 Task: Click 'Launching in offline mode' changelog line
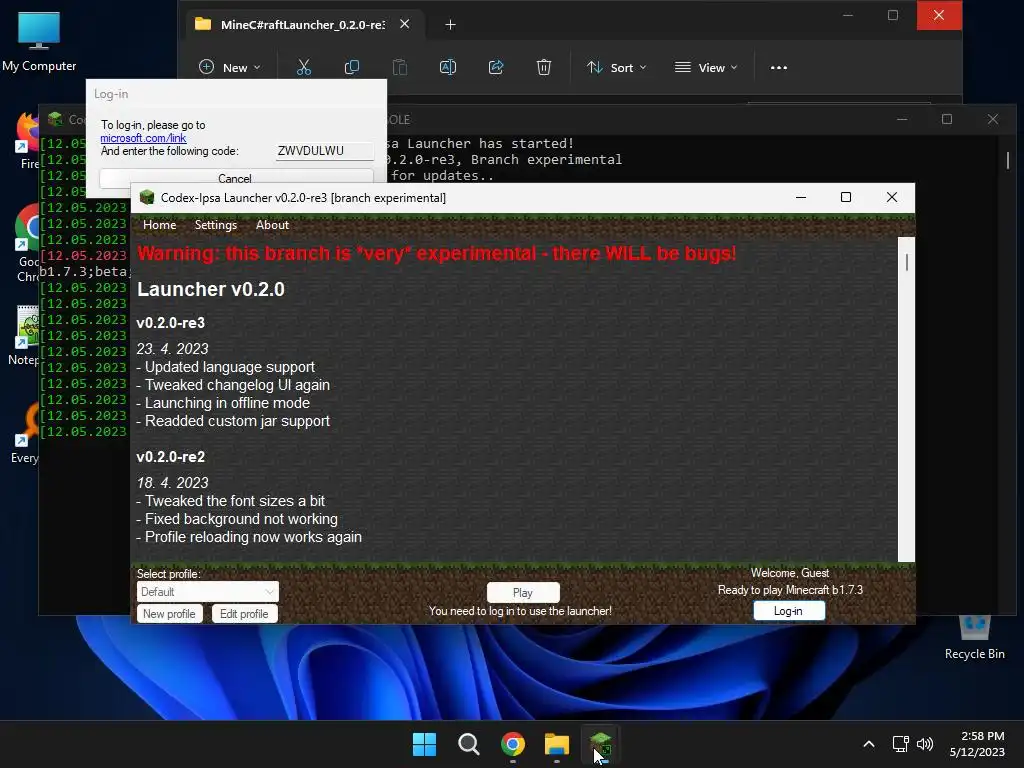pos(223,403)
